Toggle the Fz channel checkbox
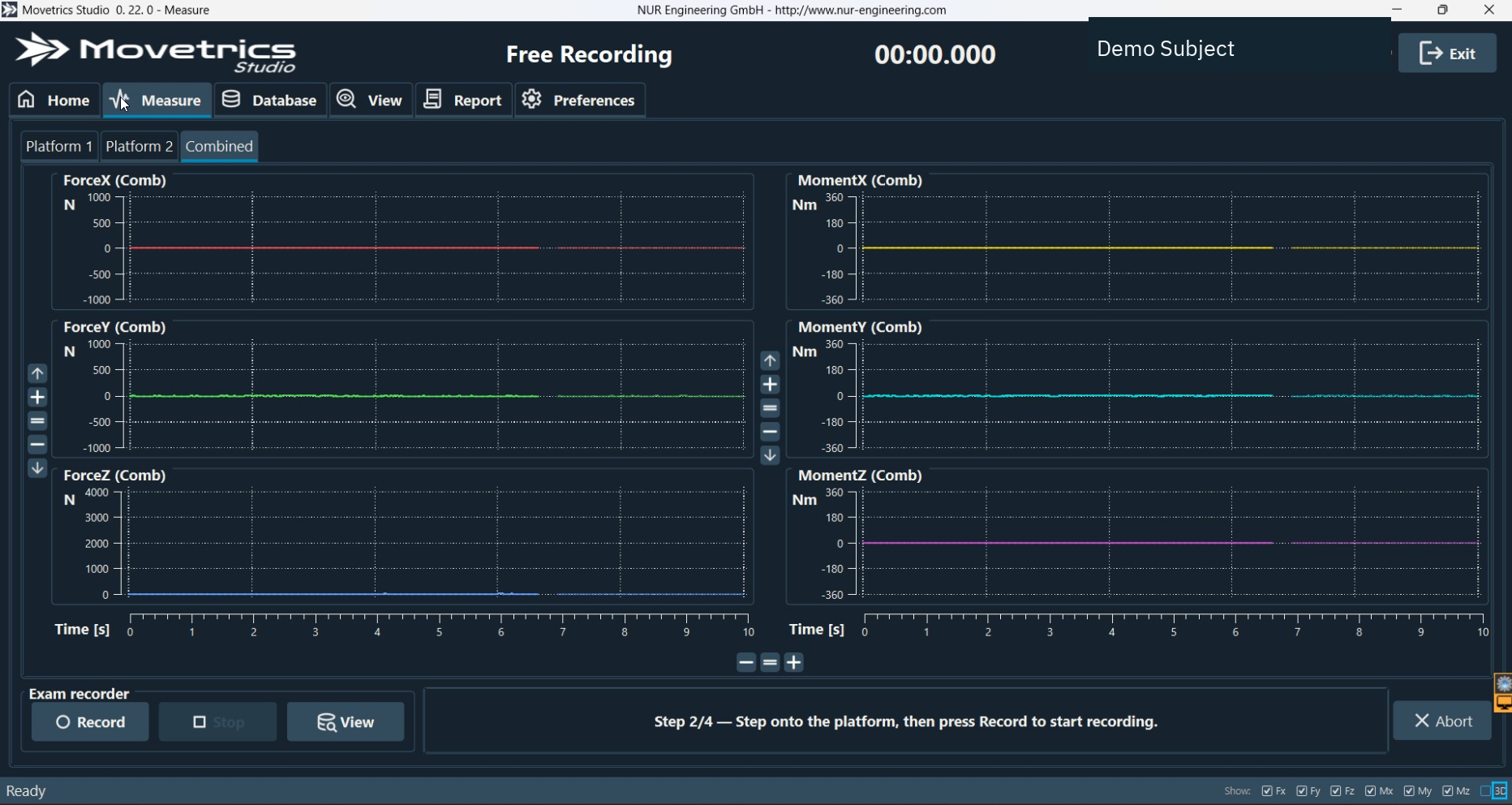The height and width of the screenshot is (805, 1512). 1336,791
